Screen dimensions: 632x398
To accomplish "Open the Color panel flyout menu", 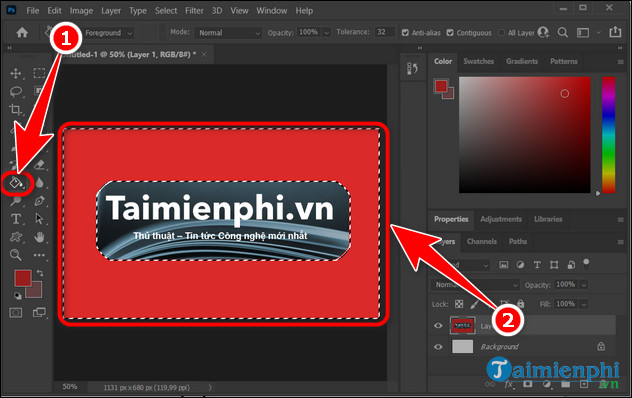I will 620,62.
